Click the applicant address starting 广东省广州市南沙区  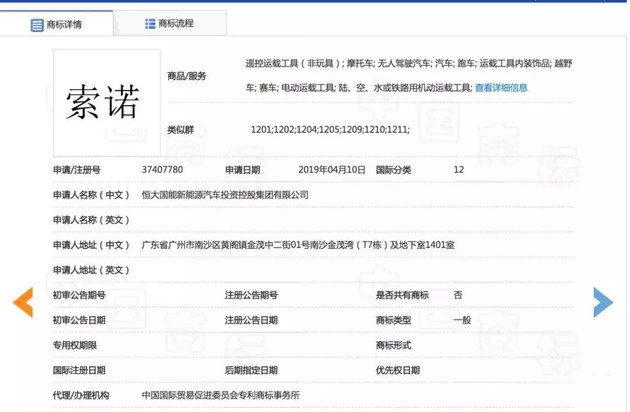click(298, 245)
